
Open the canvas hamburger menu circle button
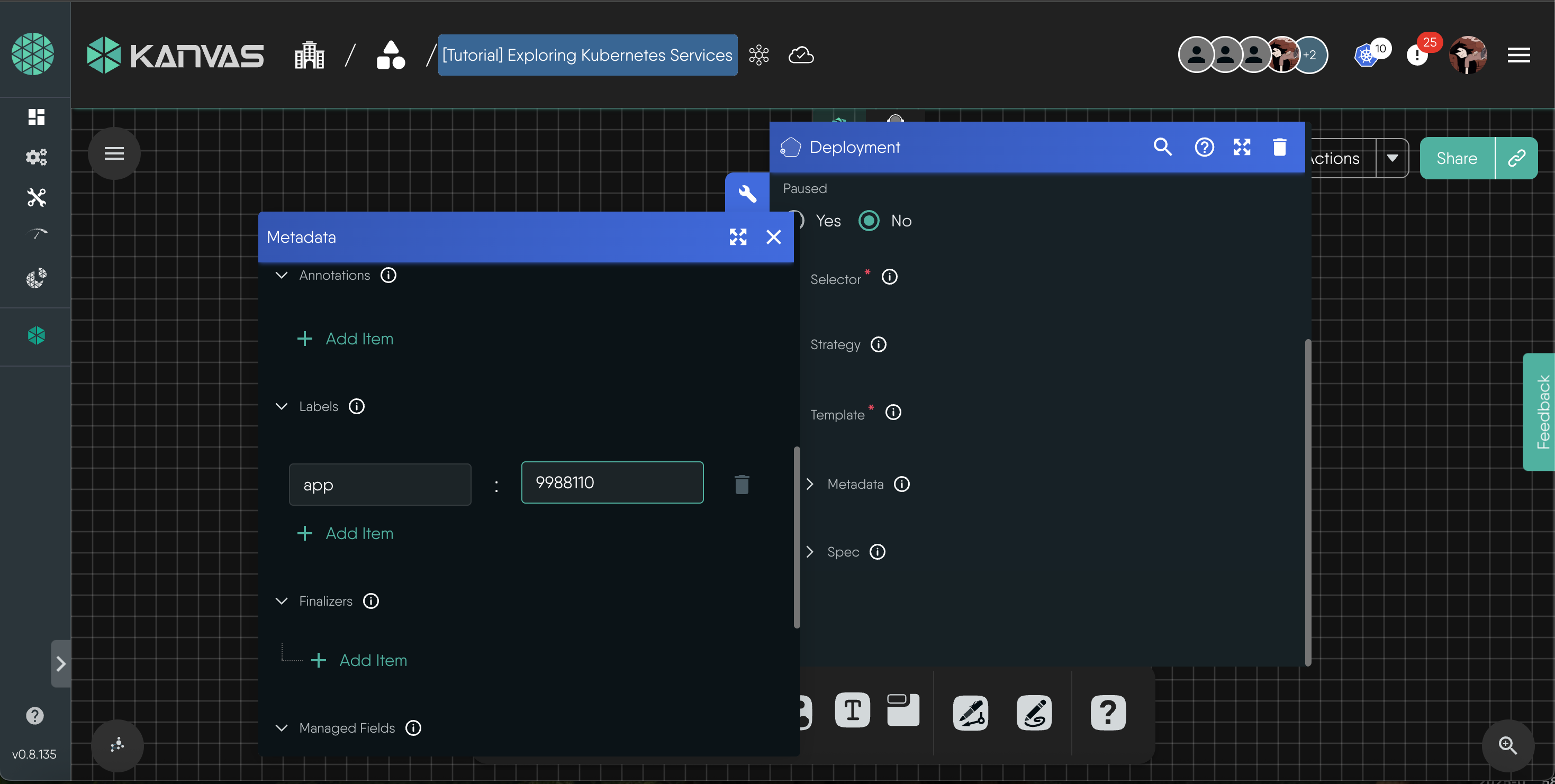(x=114, y=153)
